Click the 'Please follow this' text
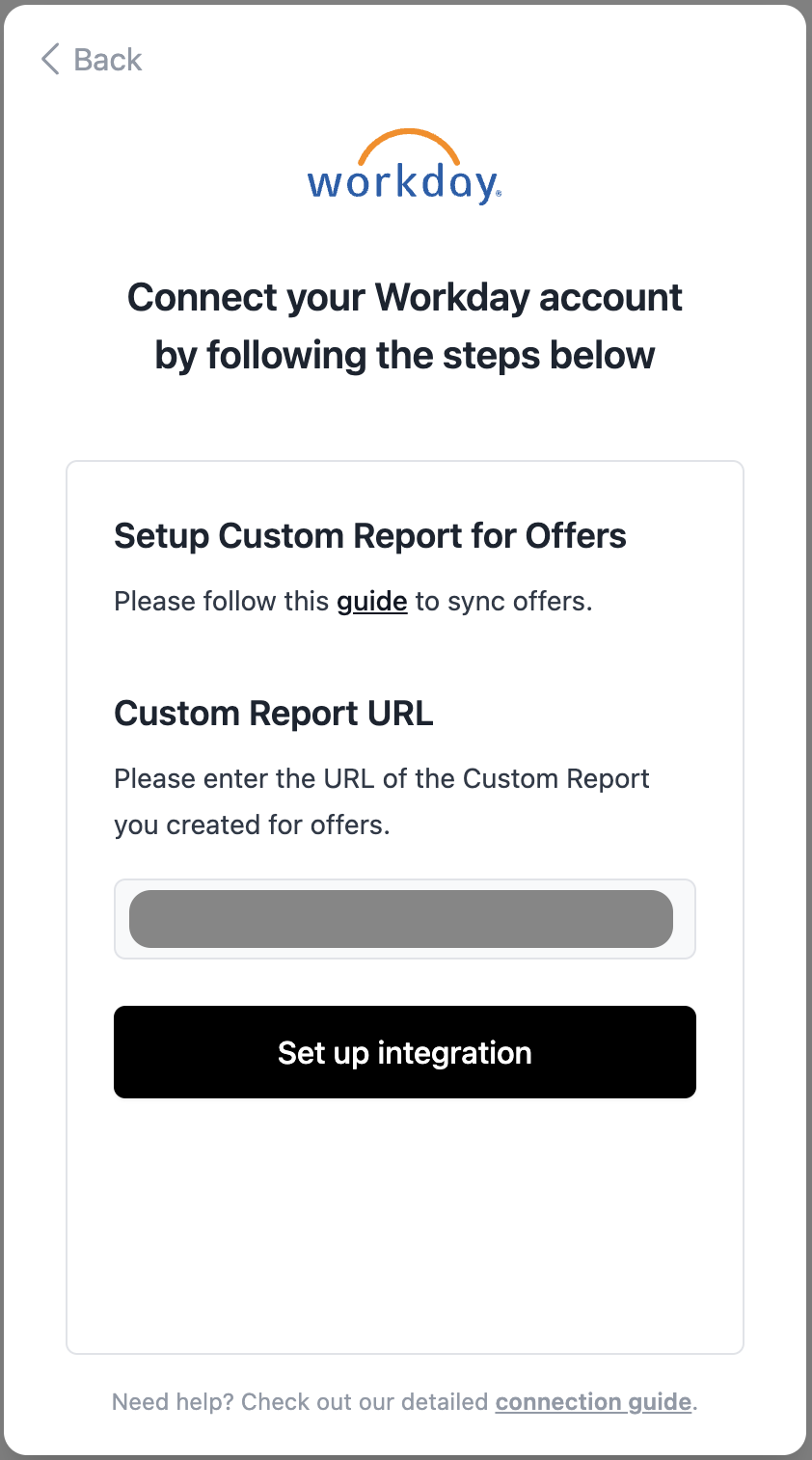Image resolution: width=812 pixels, height=1460 pixels. 222,602
